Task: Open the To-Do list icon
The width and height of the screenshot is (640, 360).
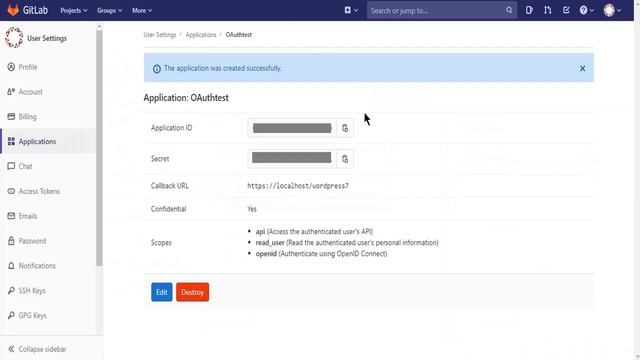Action: click(566, 10)
